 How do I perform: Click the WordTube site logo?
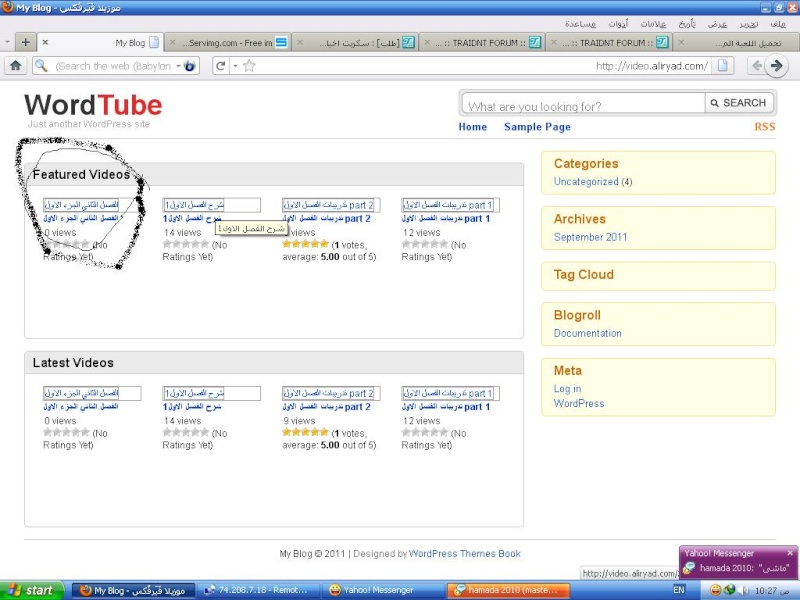click(x=93, y=105)
